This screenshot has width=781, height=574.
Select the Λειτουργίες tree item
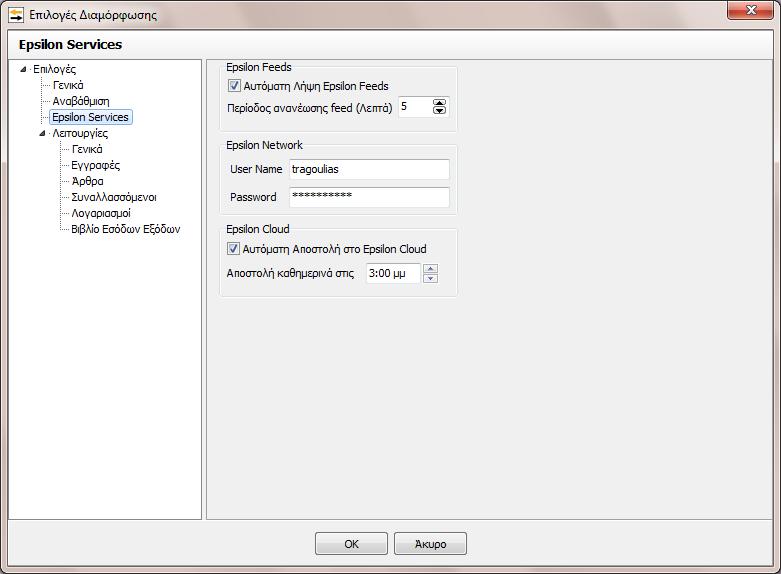[x=80, y=133]
